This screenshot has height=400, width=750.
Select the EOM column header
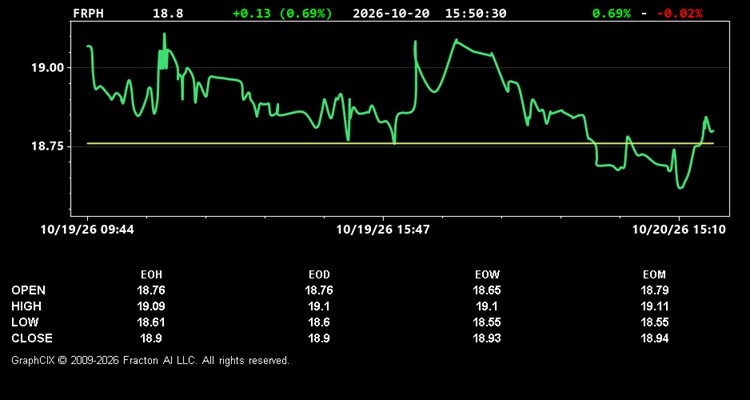[654, 275]
